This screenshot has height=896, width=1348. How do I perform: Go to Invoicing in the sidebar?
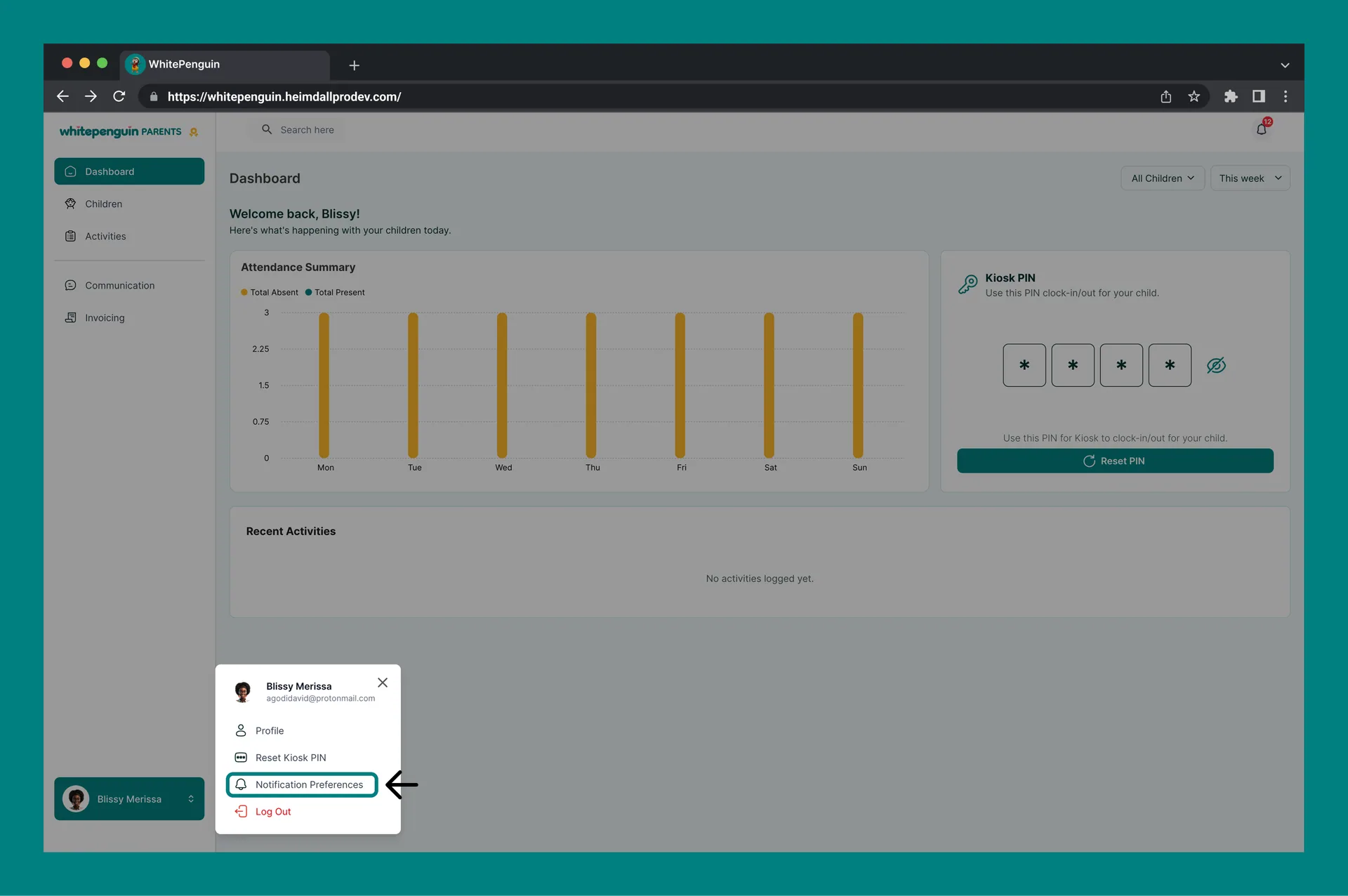pyautogui.click(x=129, y=317)
